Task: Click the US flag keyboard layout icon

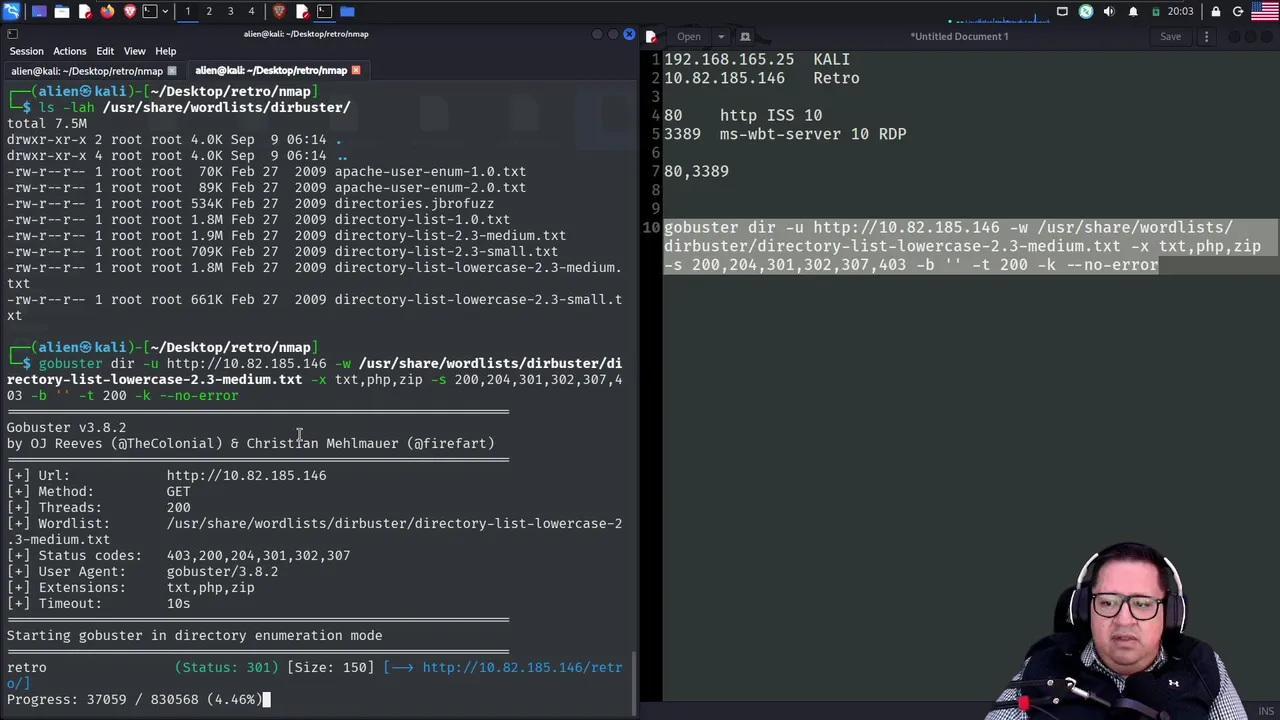Action: (x=1265, y=11)
